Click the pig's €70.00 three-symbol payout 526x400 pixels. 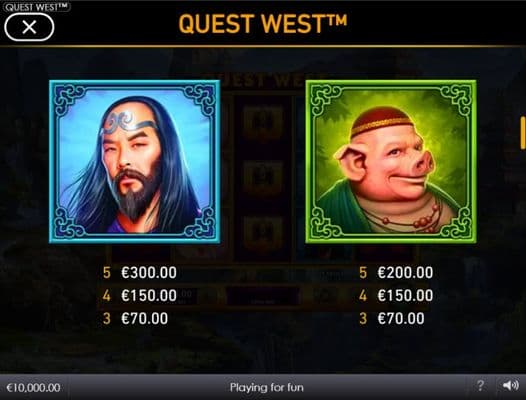(x=401, y=318)
